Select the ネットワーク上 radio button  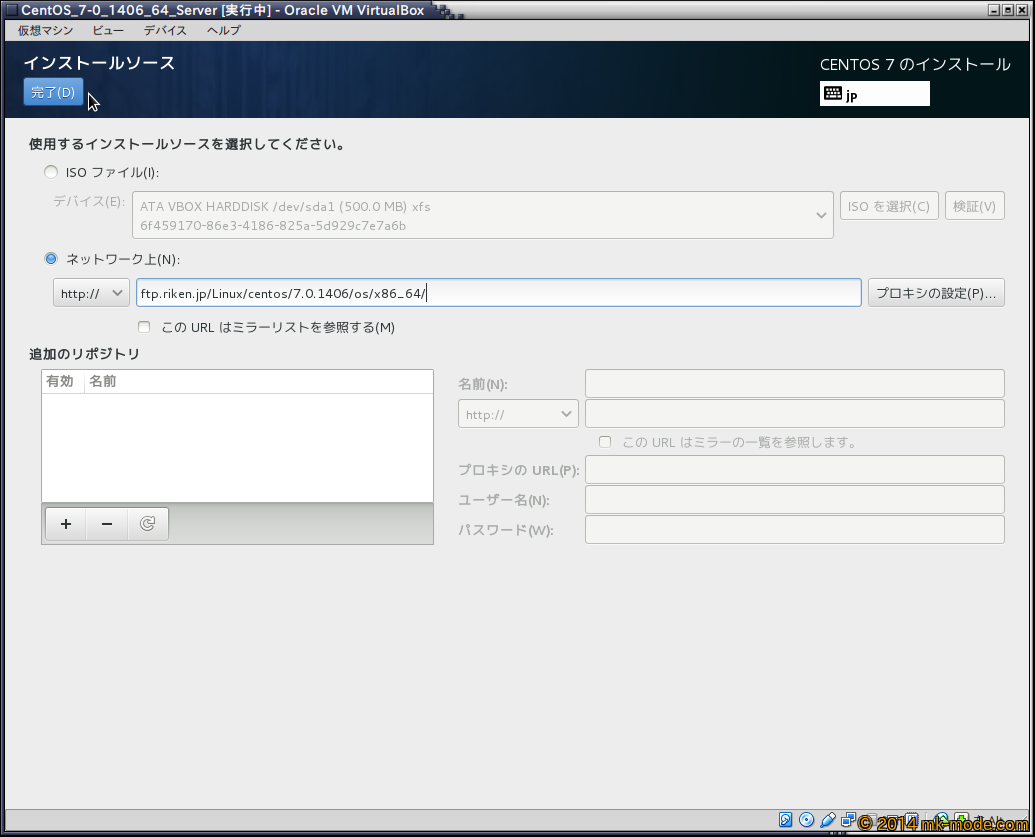click(51, 259)
